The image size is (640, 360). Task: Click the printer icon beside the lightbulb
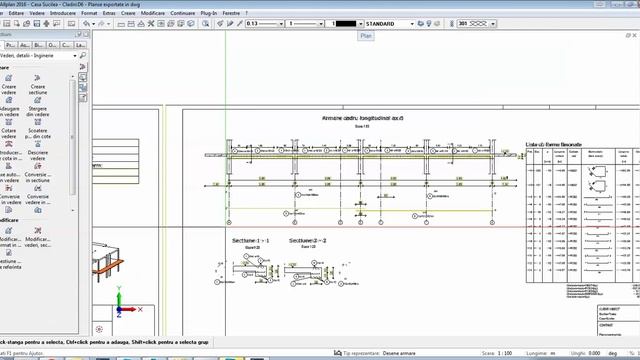pos(437,24)
